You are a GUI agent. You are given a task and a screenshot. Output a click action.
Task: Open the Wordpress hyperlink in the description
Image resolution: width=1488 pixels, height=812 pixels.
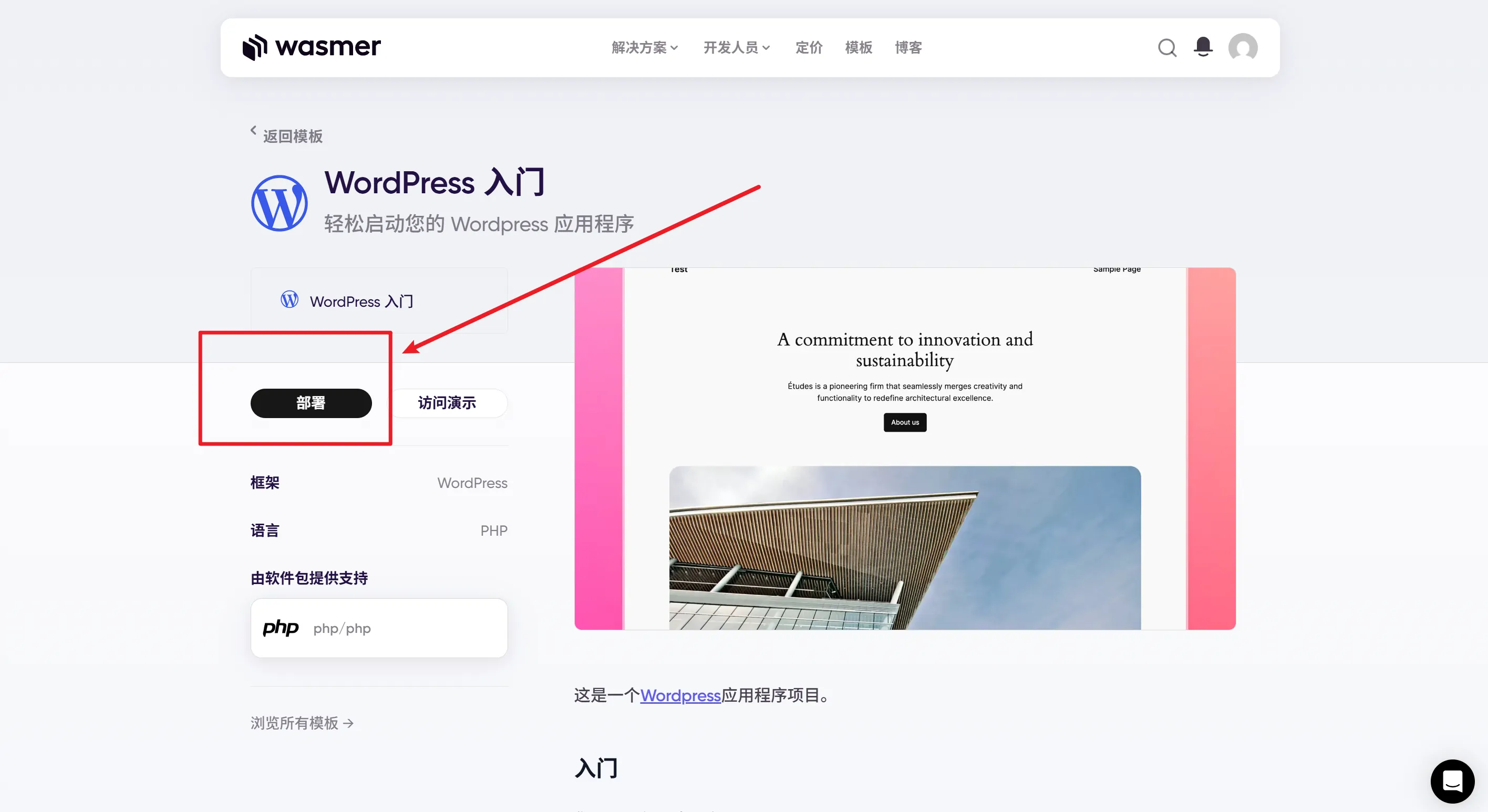click(x=680, y=696)
